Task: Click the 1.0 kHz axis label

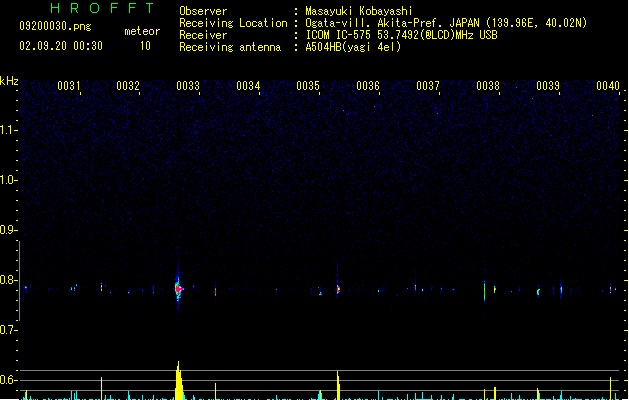Action: [9, 180]
